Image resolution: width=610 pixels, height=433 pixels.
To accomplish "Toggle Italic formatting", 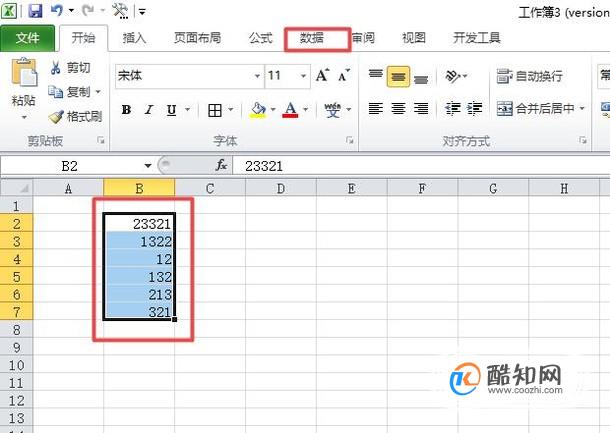I will 149,110.
